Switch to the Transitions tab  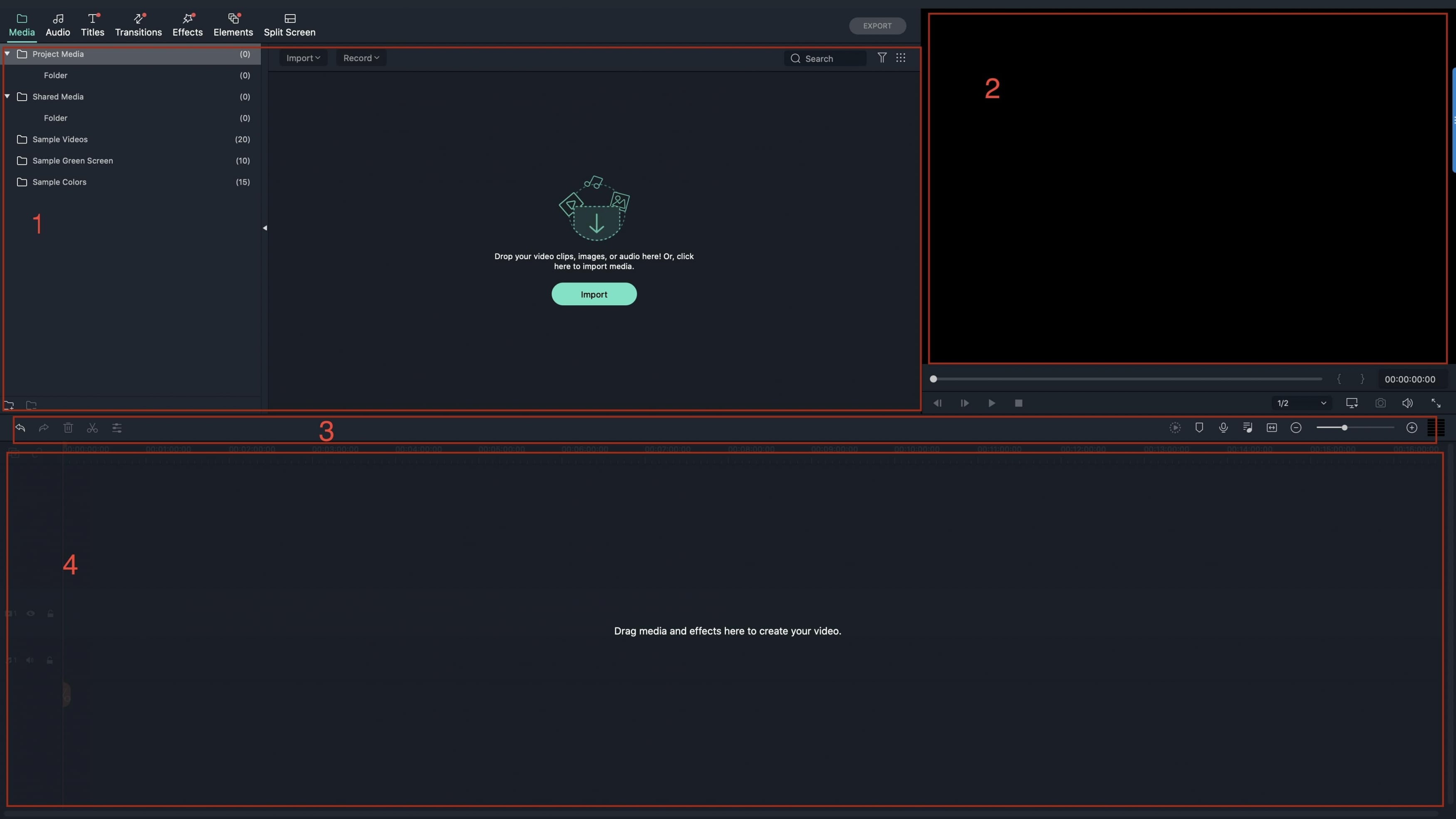pos(138,25)
